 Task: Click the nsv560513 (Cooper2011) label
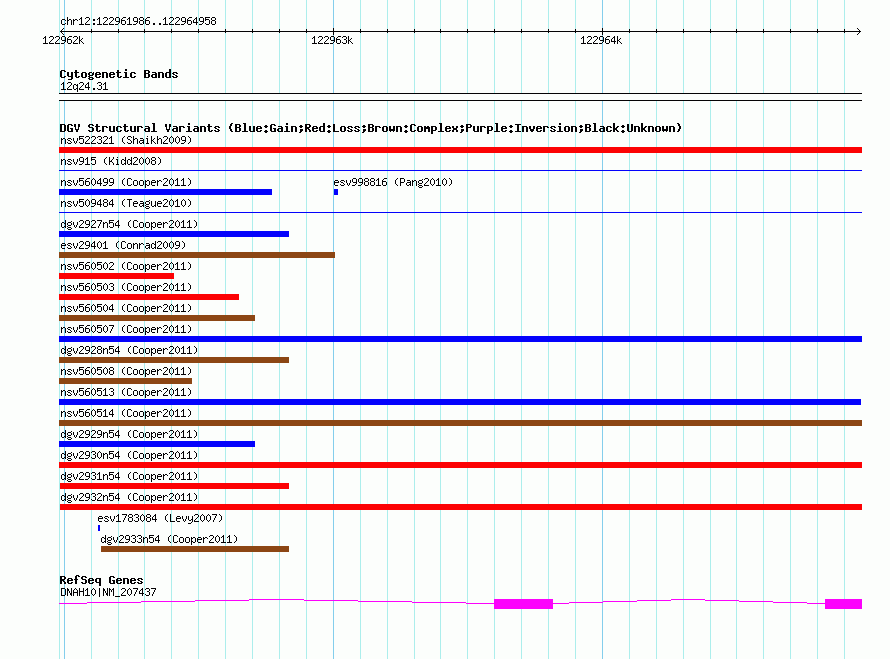point(126,392)
